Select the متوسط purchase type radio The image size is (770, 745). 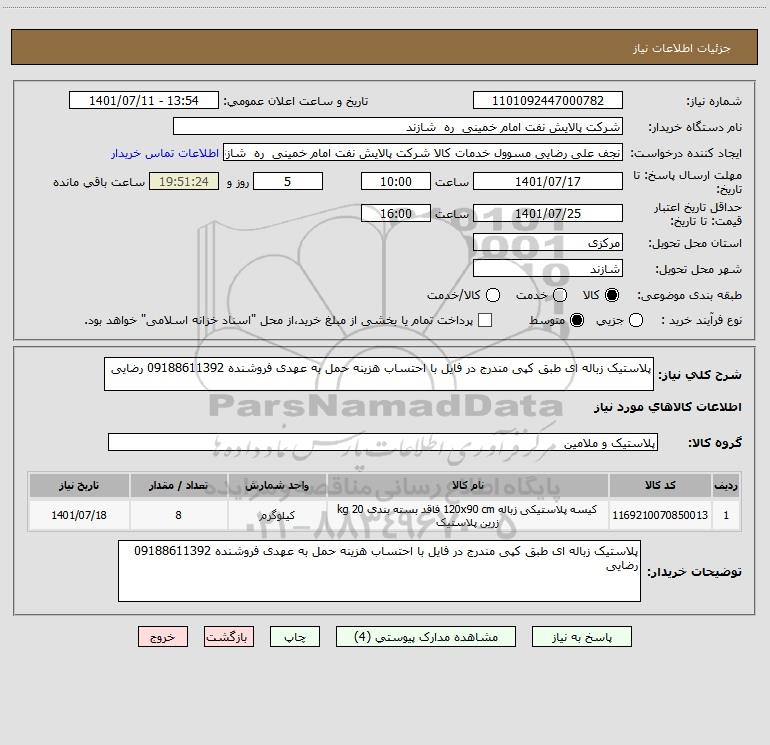[x=575, y=320]
